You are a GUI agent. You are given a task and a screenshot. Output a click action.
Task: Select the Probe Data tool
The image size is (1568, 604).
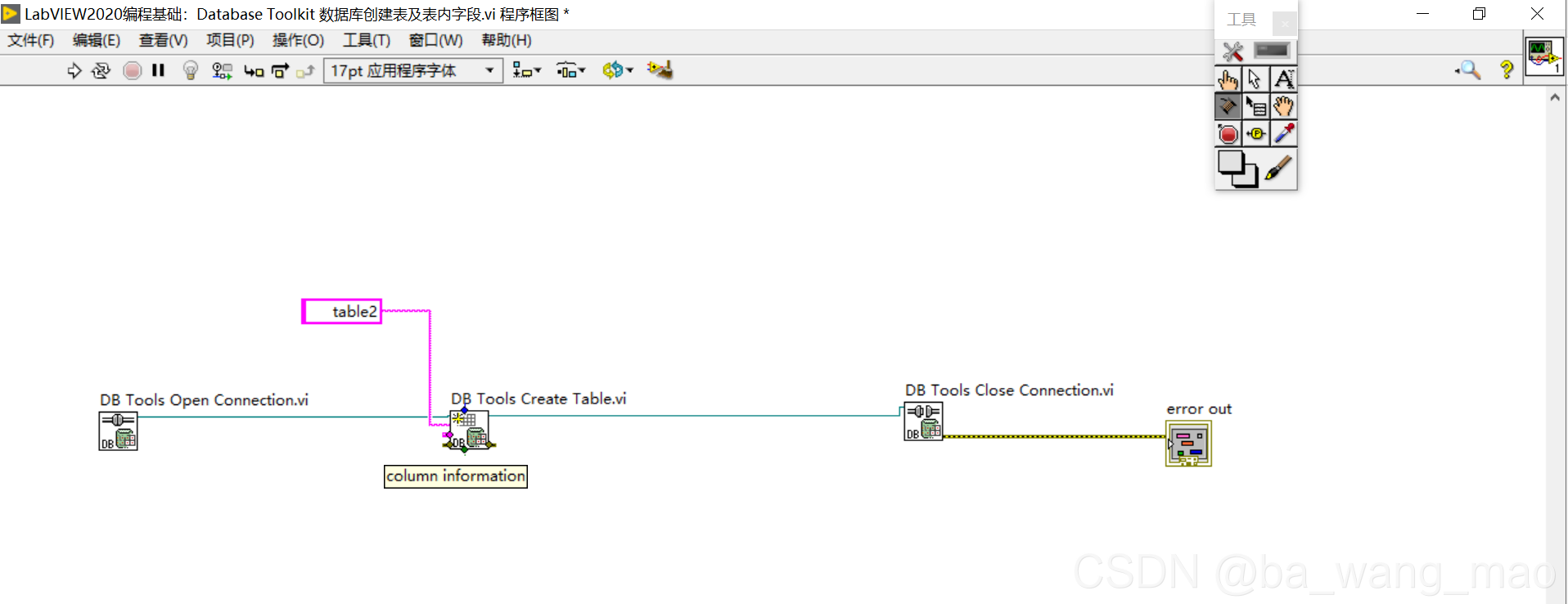[x=1255, y=133]
